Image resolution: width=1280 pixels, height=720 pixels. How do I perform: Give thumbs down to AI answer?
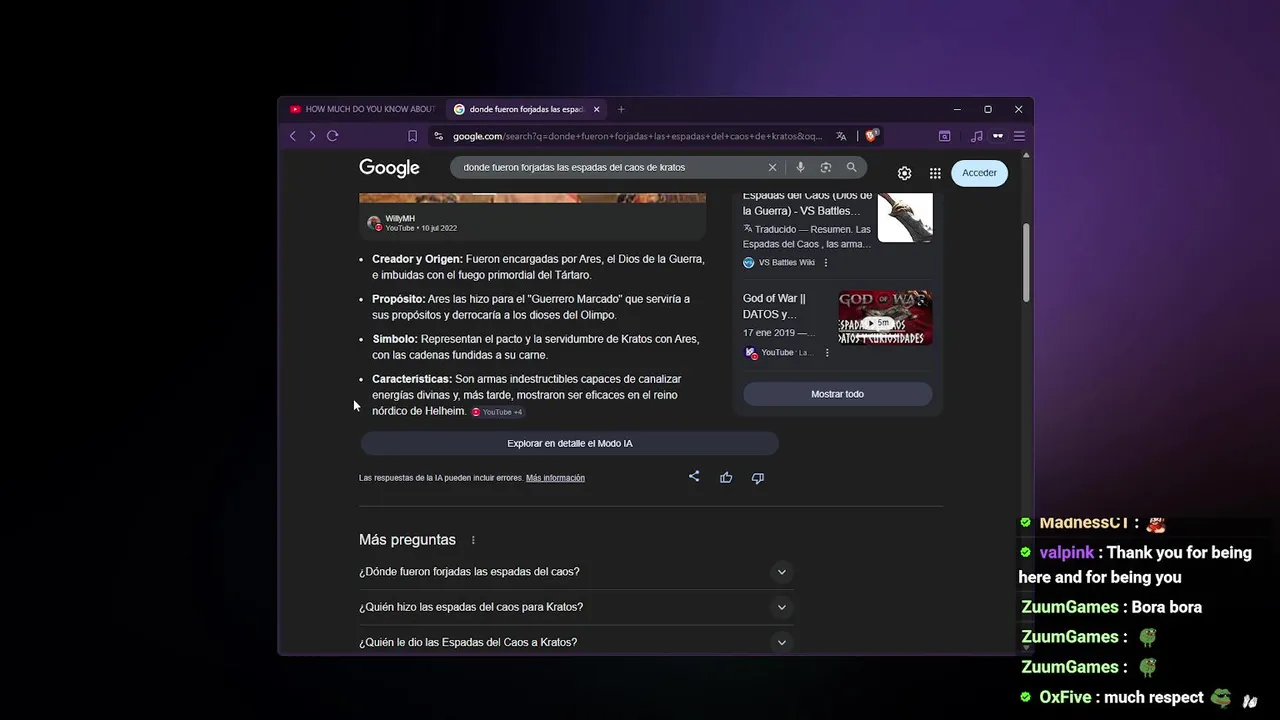(758, 478)
